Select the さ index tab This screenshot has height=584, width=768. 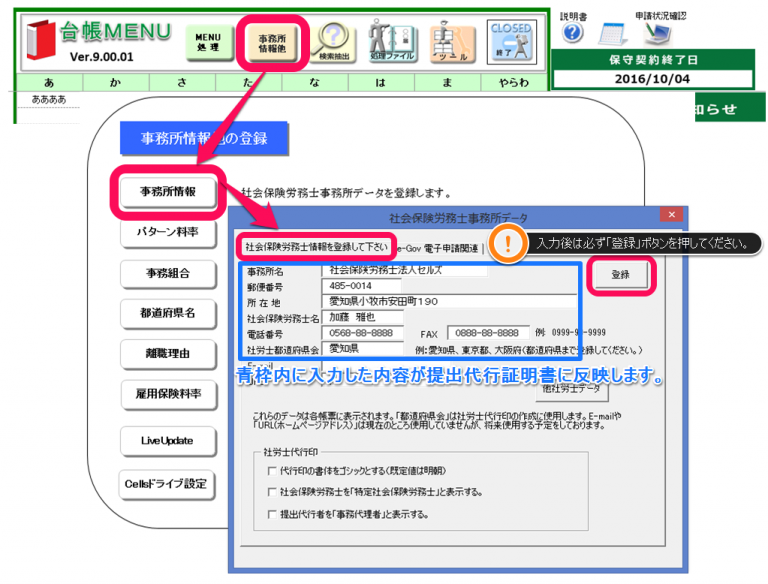point(182,82)
